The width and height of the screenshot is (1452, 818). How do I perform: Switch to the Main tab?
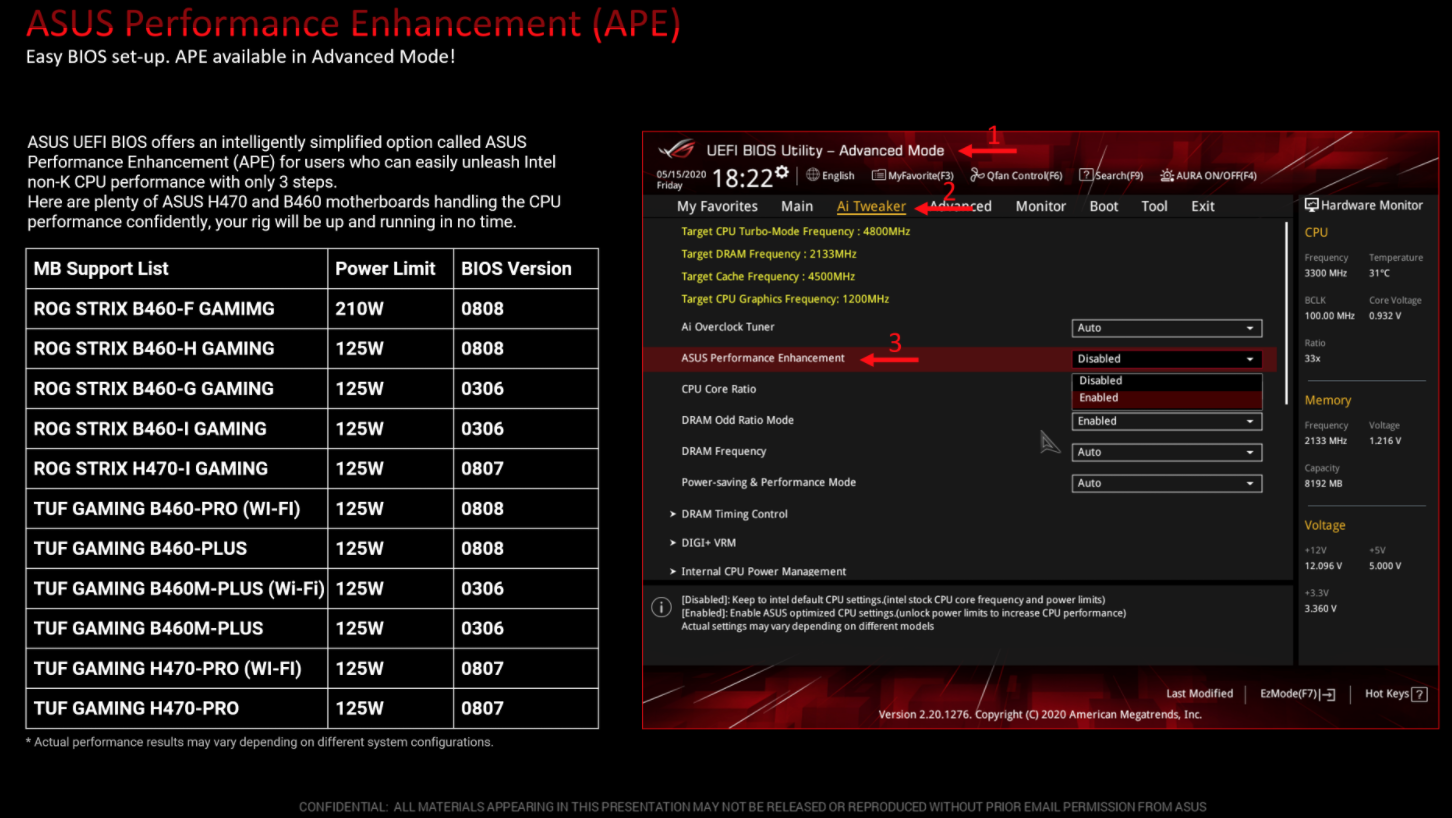[x=797, y=206]
